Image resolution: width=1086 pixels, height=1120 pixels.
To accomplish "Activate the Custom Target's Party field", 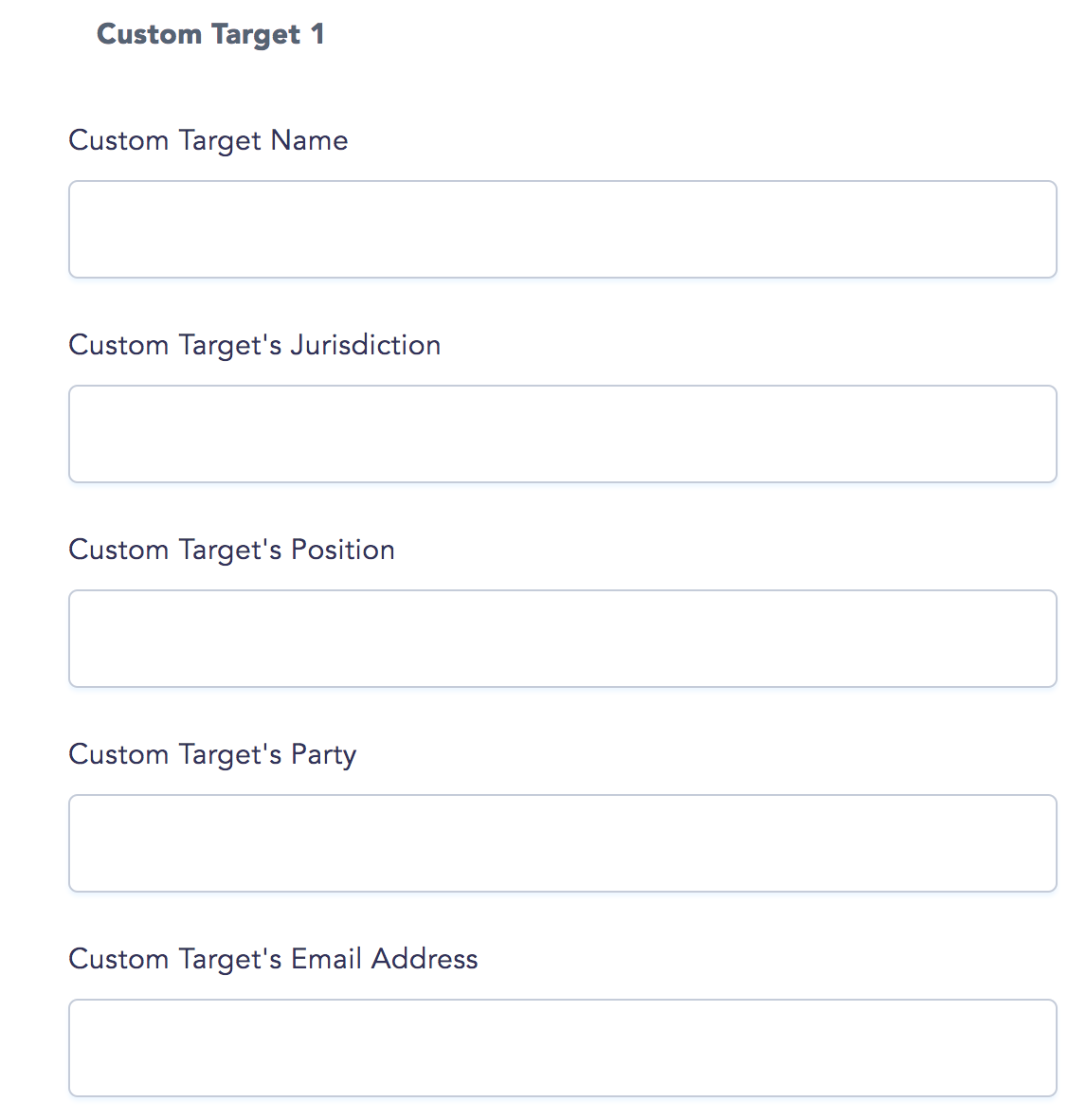I will [562, 843].
